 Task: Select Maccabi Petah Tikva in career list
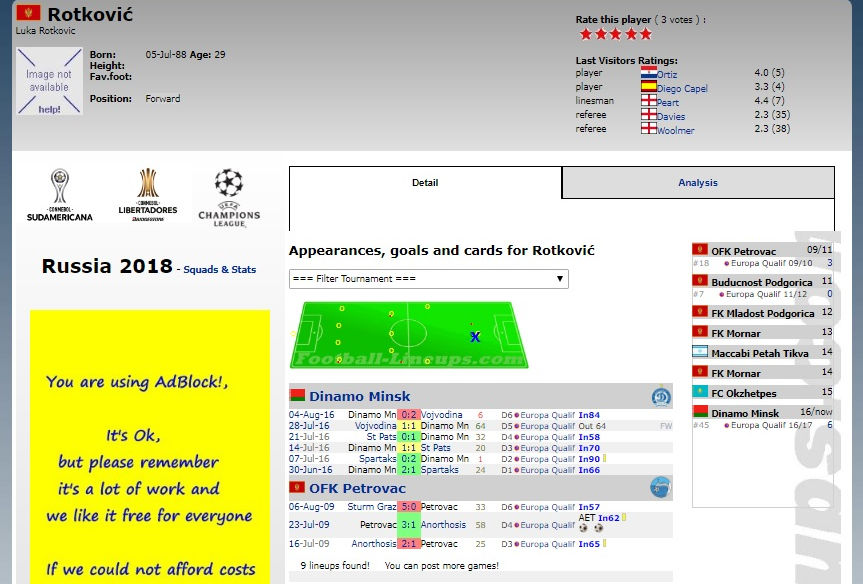tap(760, 353)
